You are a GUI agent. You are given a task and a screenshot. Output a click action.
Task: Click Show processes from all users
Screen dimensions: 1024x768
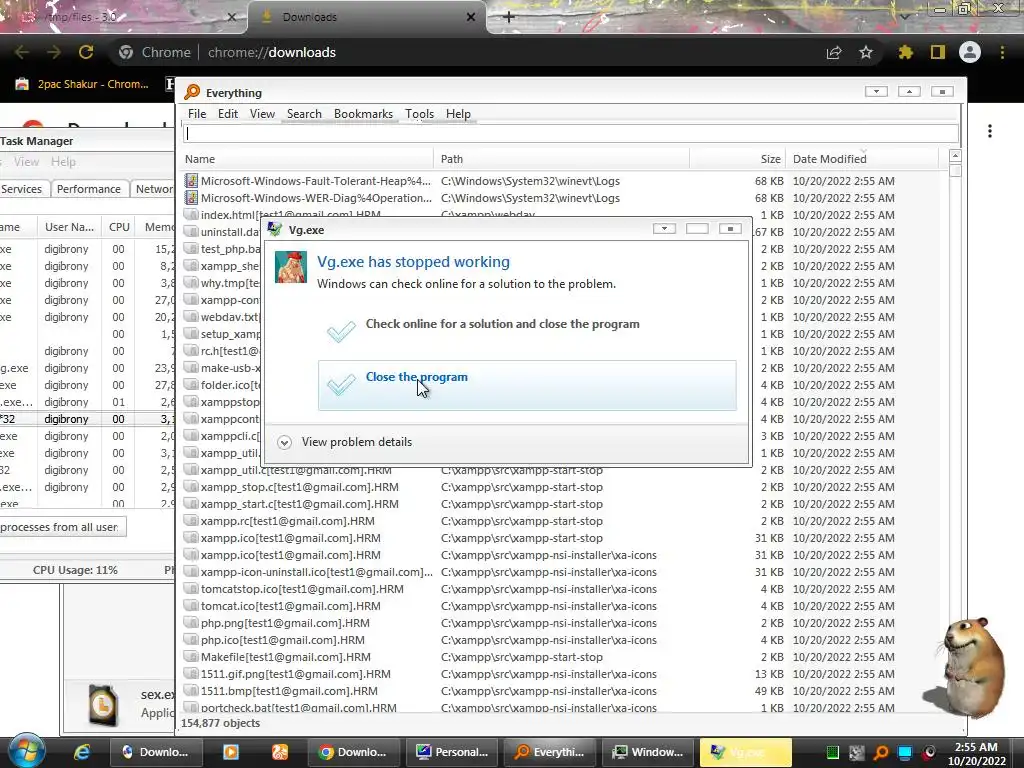[63, 527]
